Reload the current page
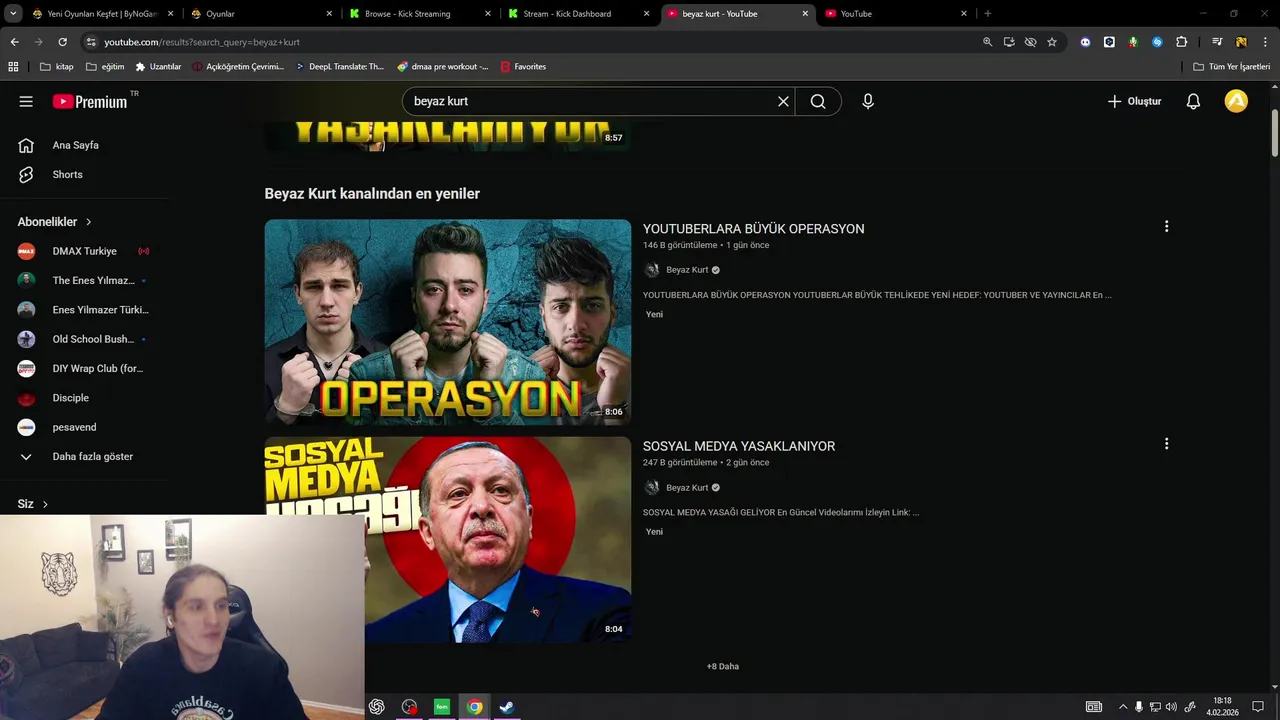1280x720 pixels. coord(62,42)
